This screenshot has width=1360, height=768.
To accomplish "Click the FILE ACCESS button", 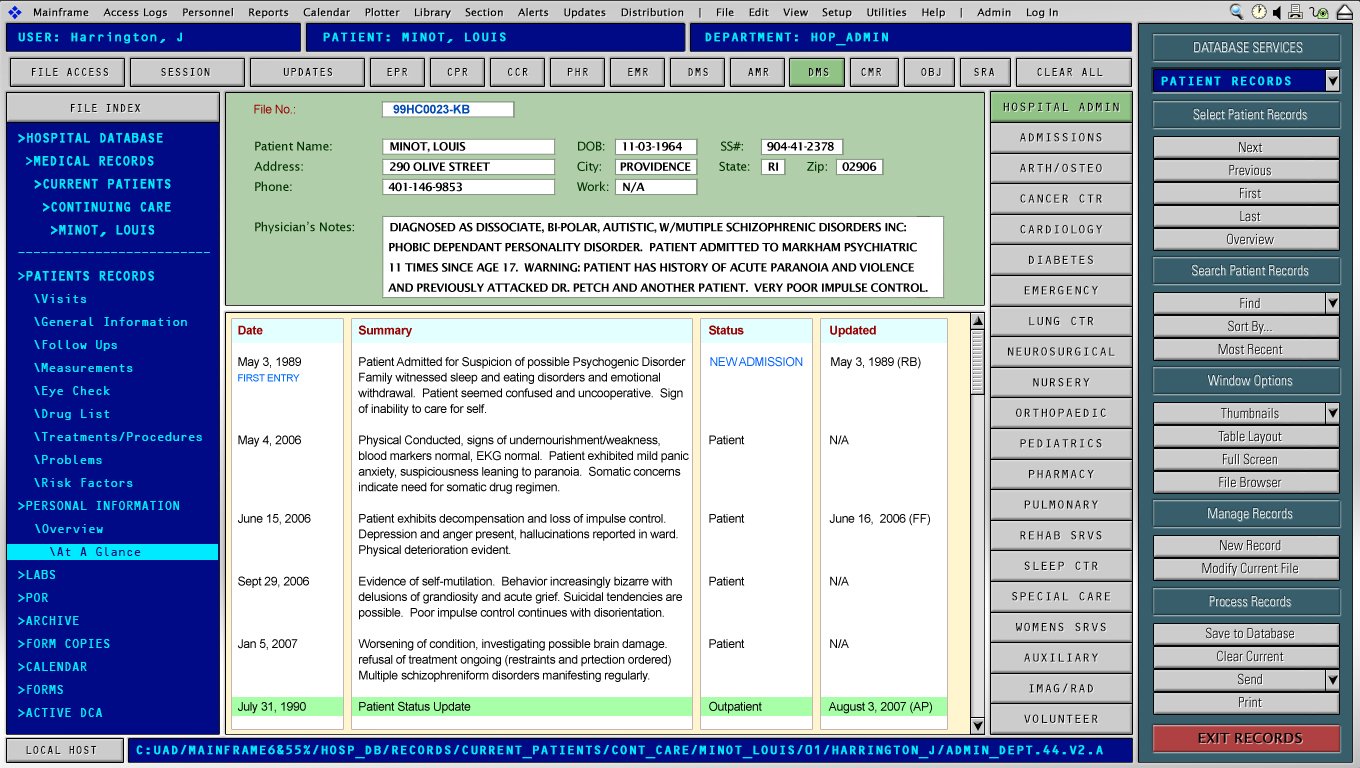I will (x=67, y=72).
